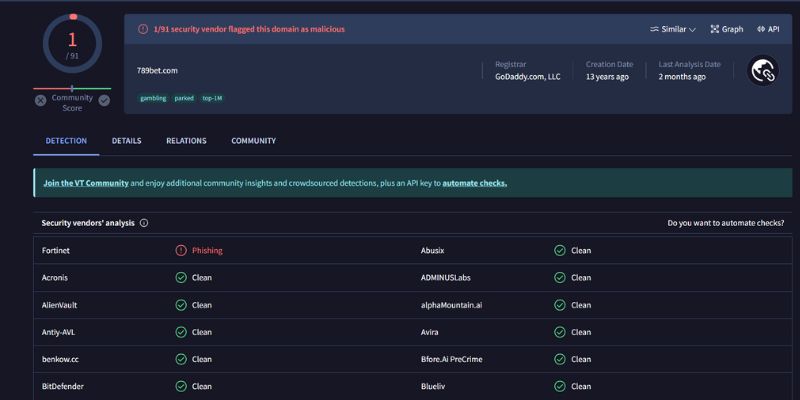
Task: Click the 13 years ago creation date
Action: [x=607, y=77]
